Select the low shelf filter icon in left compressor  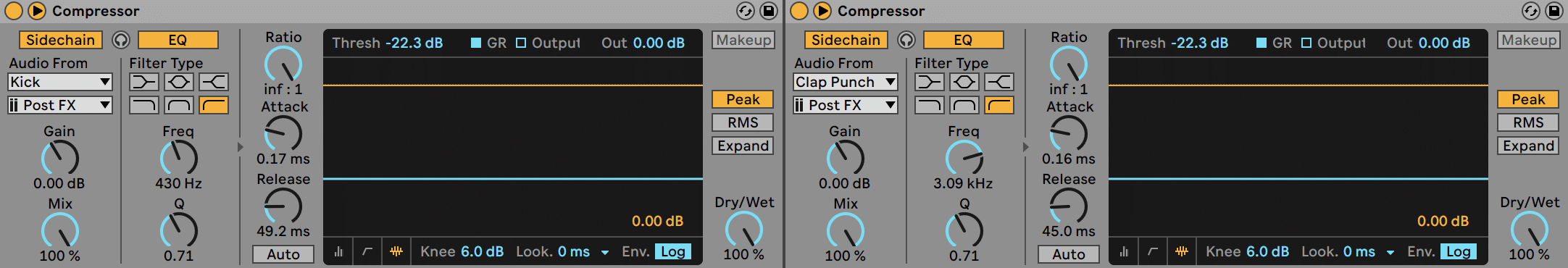144,82
